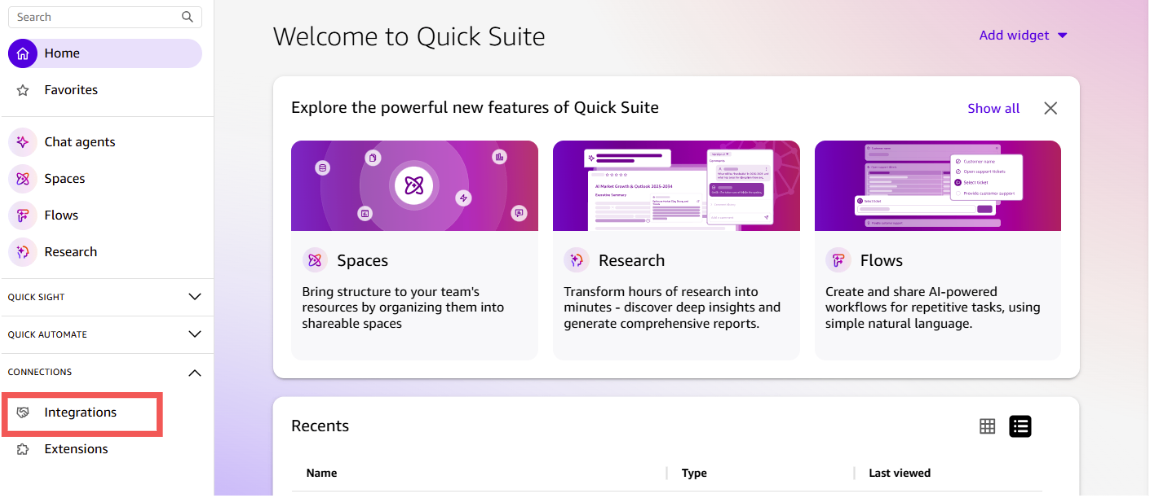
Task: Click the Spaces icon in sidebar
Action: point(23,179)
